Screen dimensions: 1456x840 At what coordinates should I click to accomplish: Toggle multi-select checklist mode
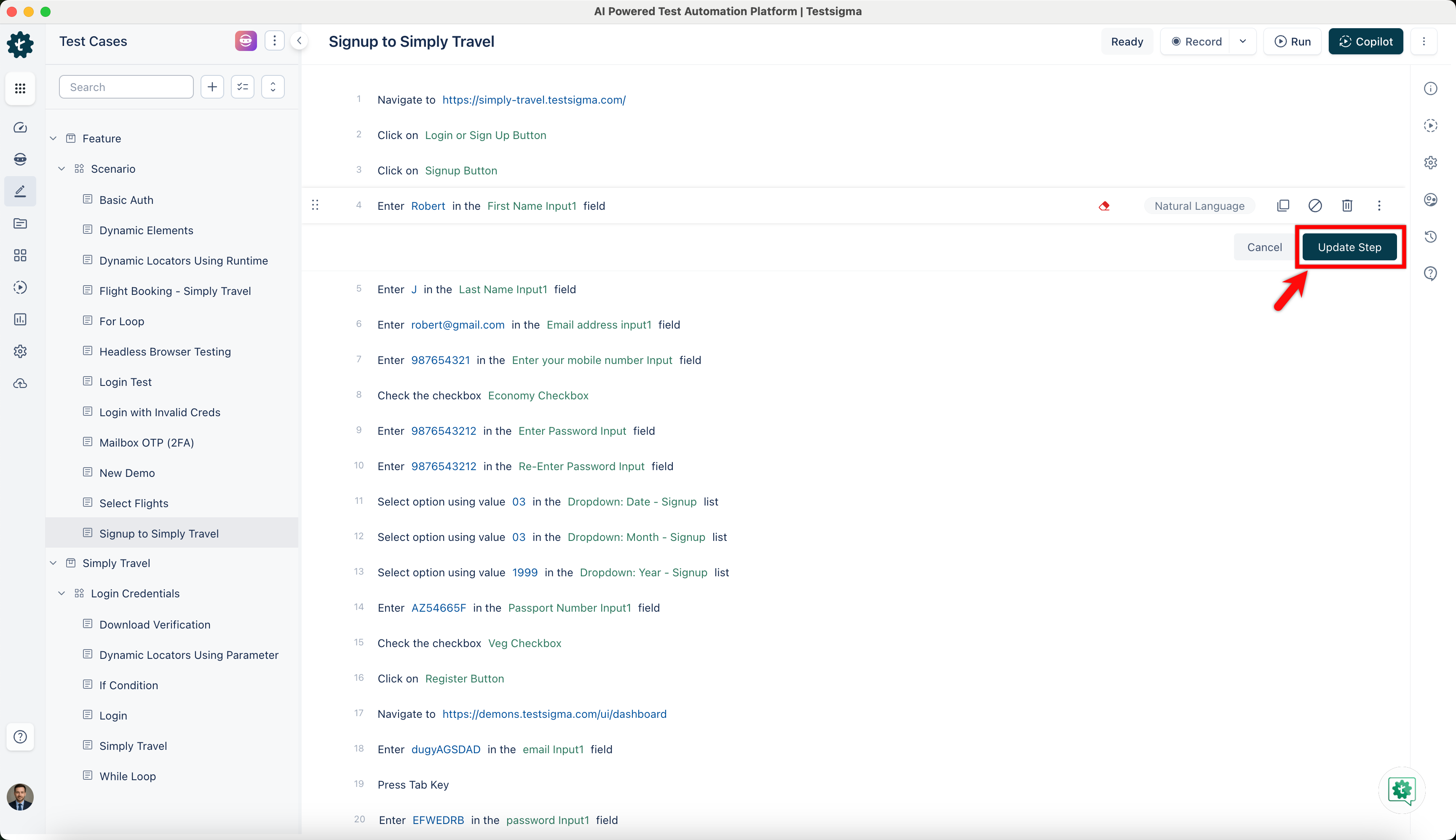[243, 87]
